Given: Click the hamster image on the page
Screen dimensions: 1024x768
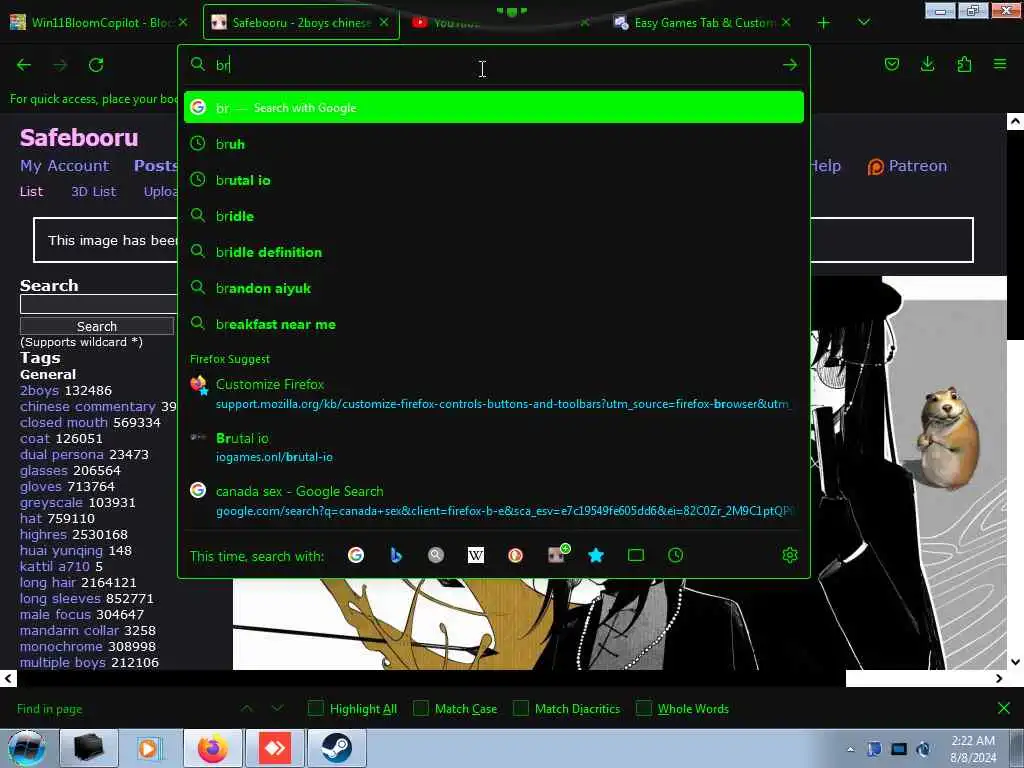Looking at the screenshot, I should (x=948, y=437).
